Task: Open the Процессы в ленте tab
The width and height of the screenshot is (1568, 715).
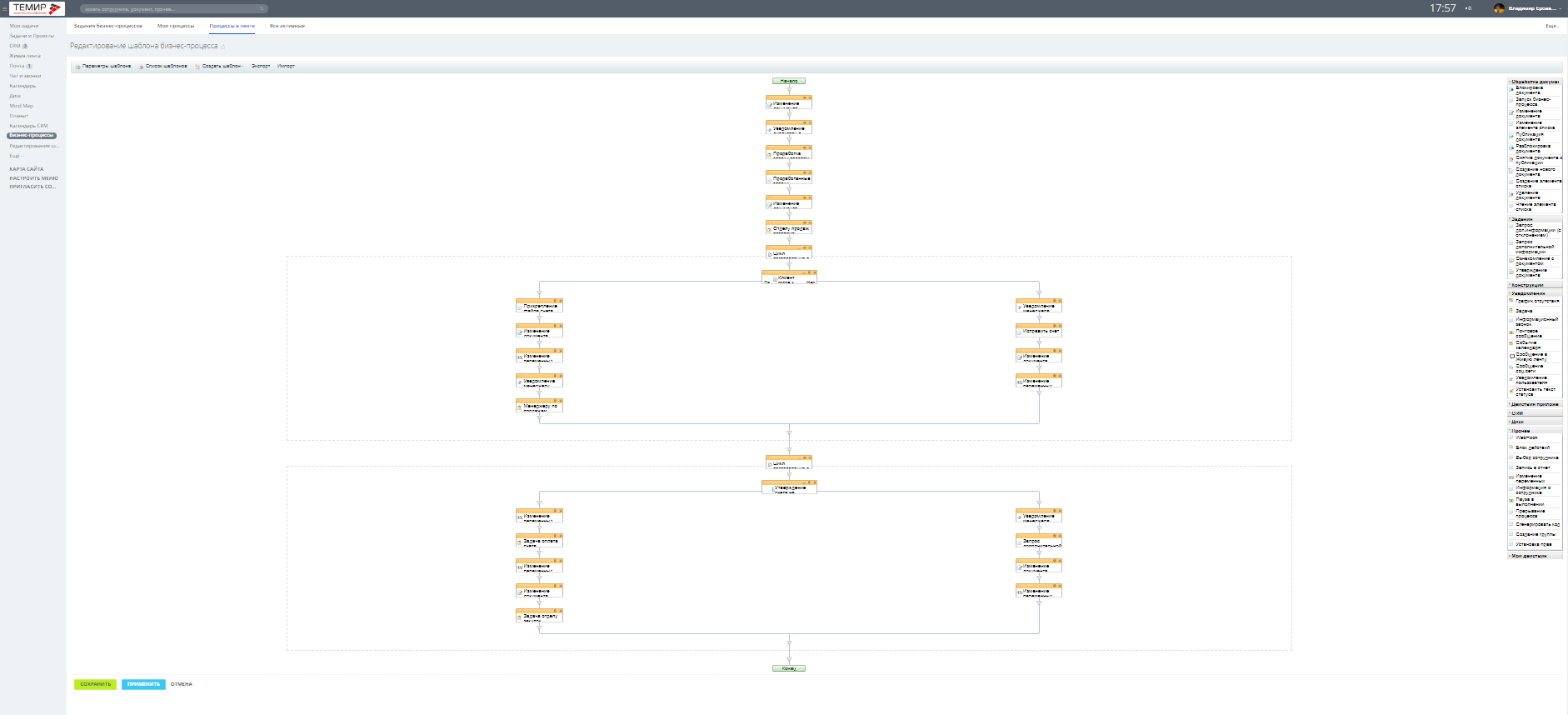Action: click(232, 26)
